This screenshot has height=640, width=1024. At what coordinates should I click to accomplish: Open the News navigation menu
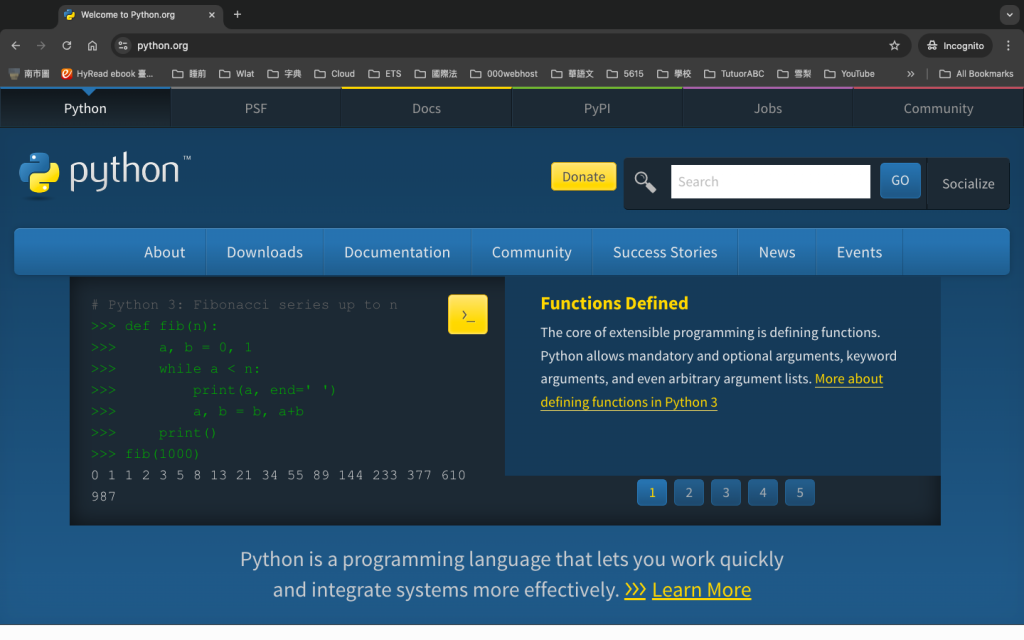(x=777, y=252)
